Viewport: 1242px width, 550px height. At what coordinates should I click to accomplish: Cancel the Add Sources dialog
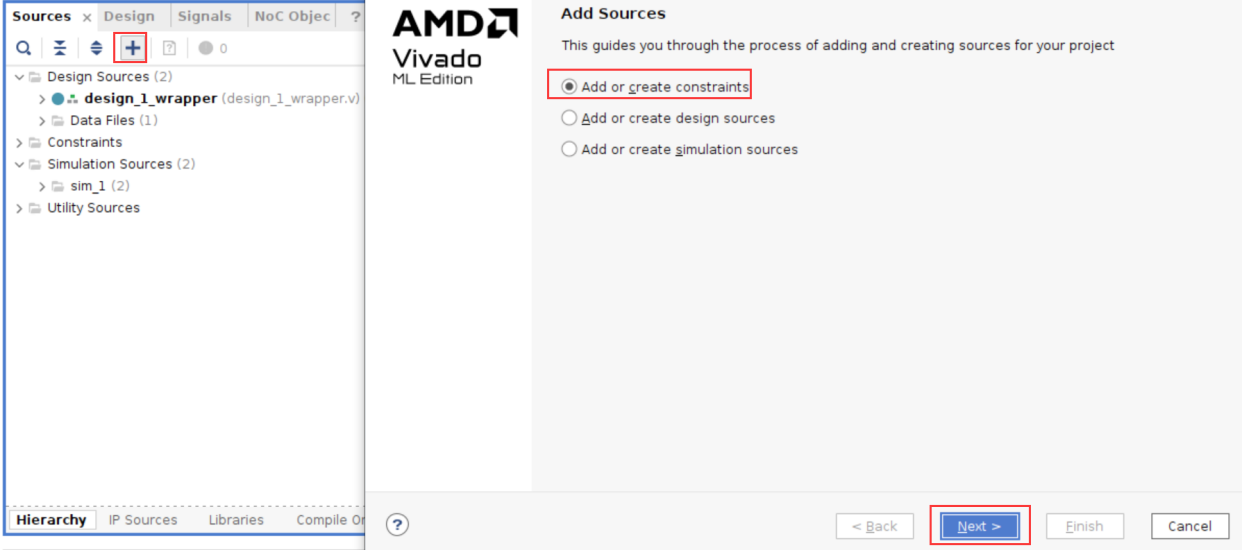tap(1190, 526)
